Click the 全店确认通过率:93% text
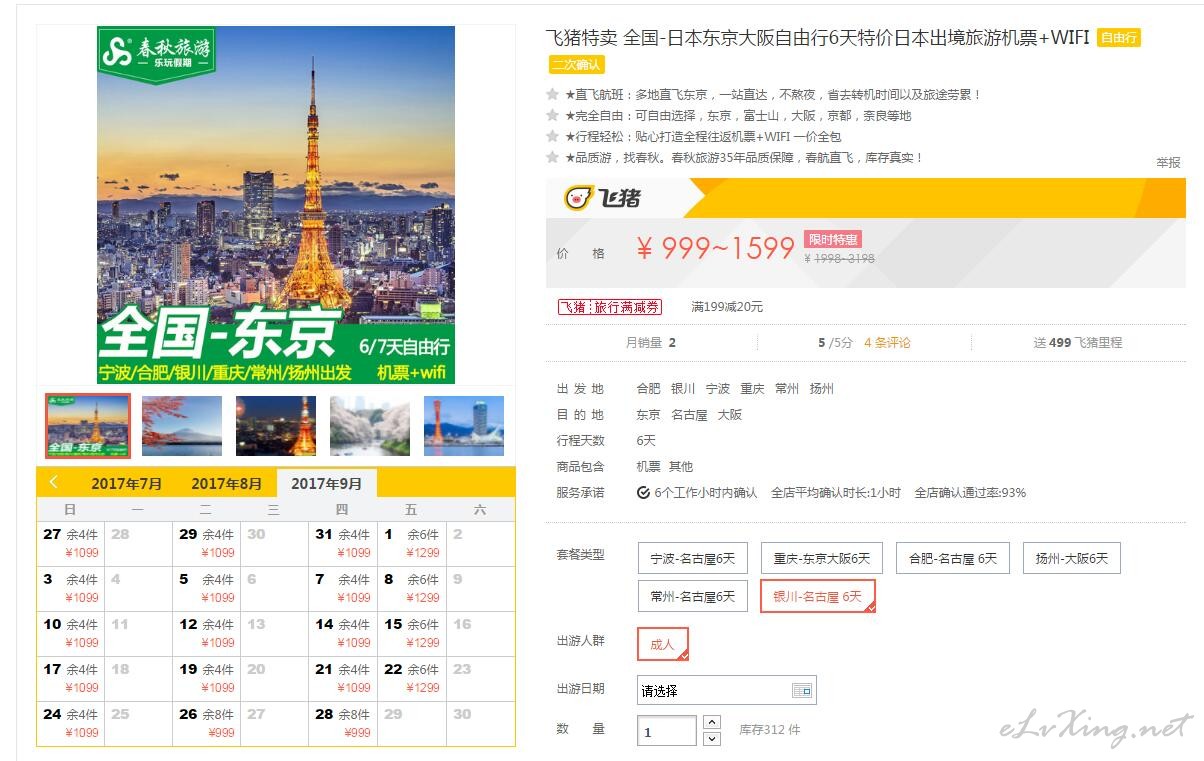Screen dimensions: 1204x761 (x=970, y=493)
